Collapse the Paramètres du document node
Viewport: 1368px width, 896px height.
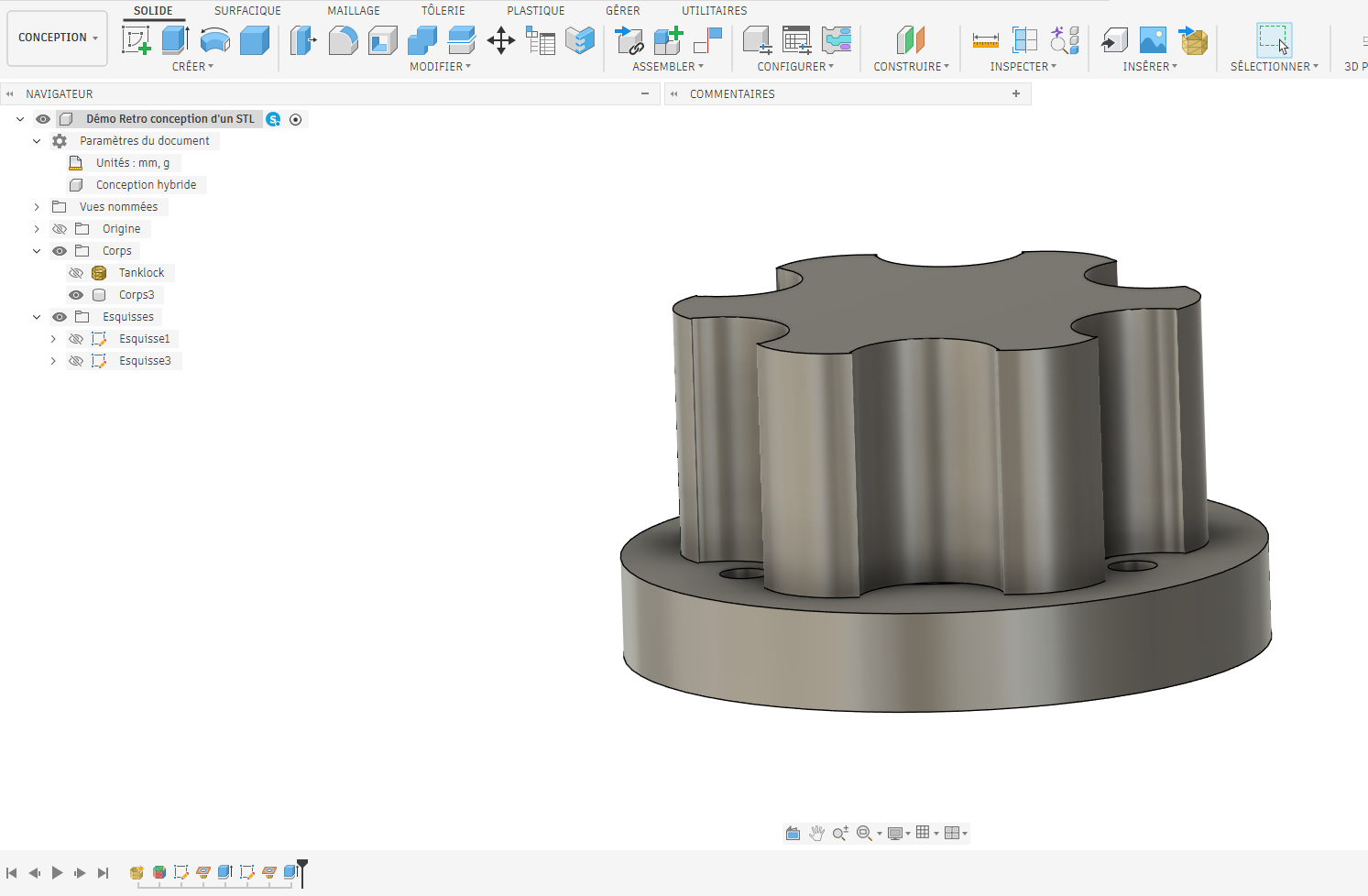click(x=37, y=141)
